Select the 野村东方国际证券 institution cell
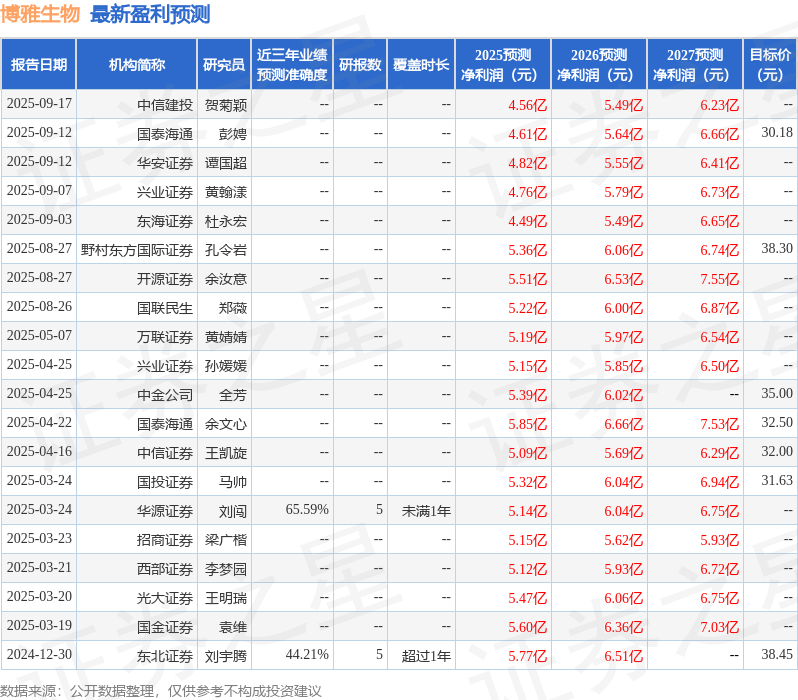 pyautogui.click(x=137, y=250)
